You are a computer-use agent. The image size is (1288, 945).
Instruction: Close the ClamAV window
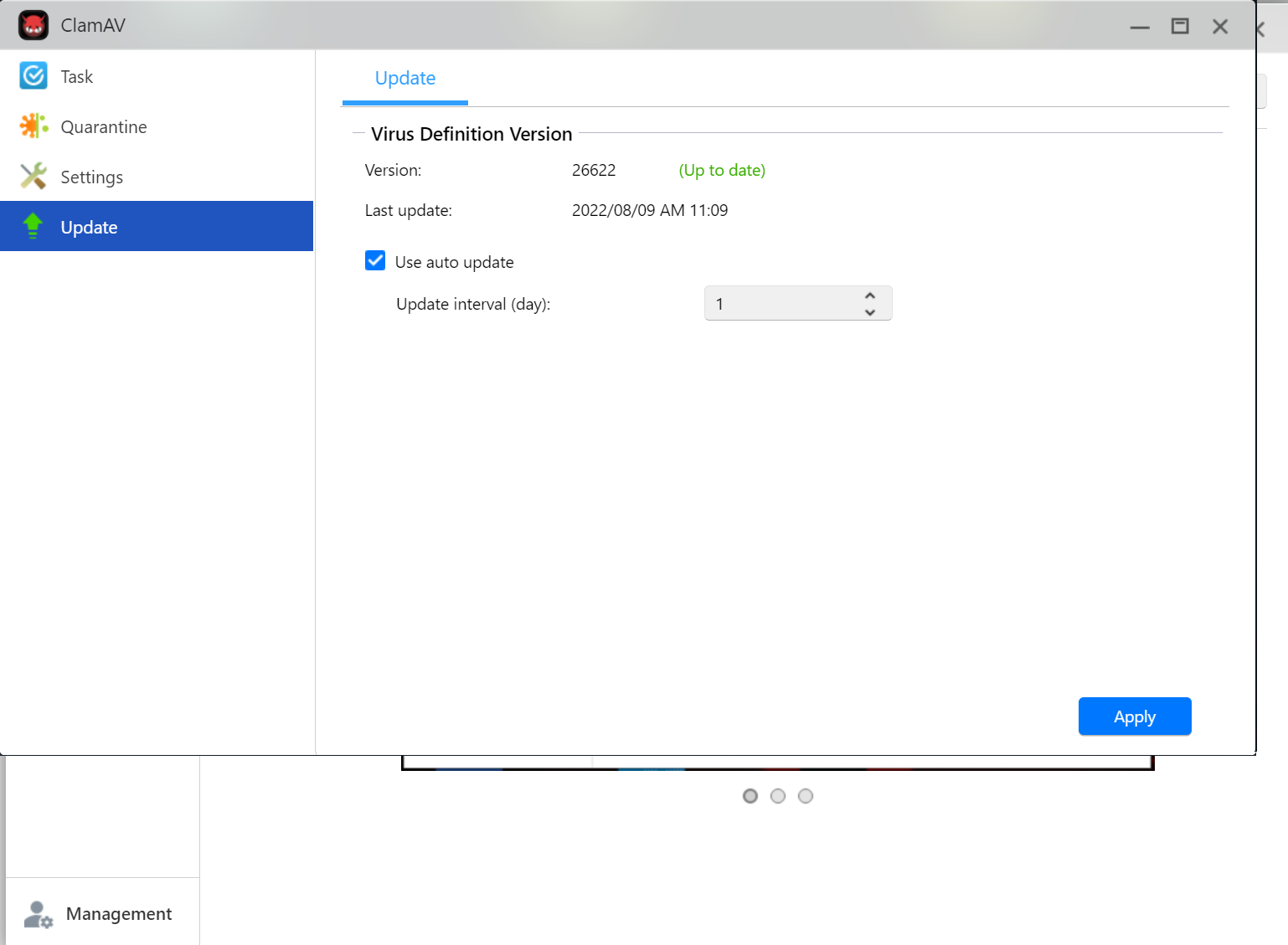click(1220, 27)
